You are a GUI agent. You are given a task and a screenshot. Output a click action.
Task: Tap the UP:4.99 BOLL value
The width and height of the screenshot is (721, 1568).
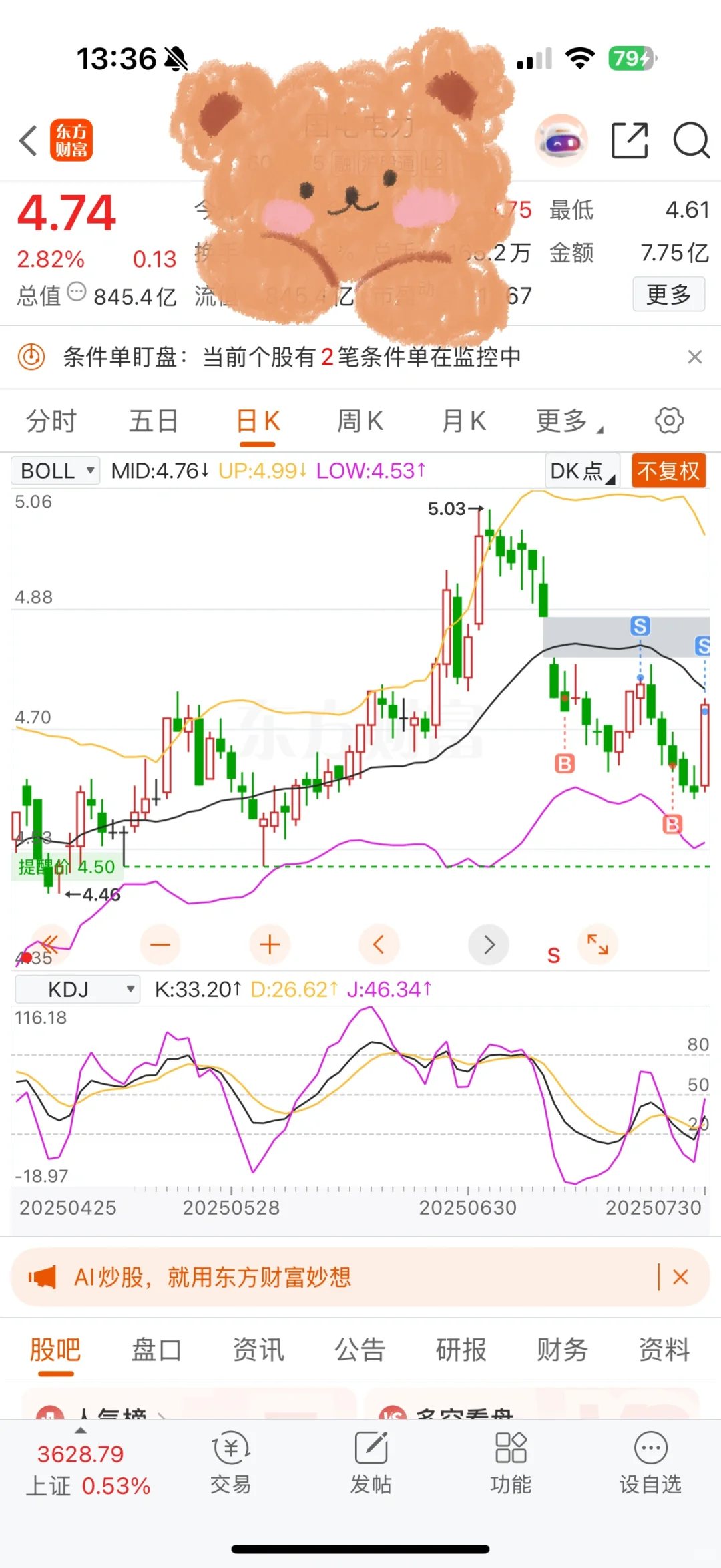(x=262, y=471)
